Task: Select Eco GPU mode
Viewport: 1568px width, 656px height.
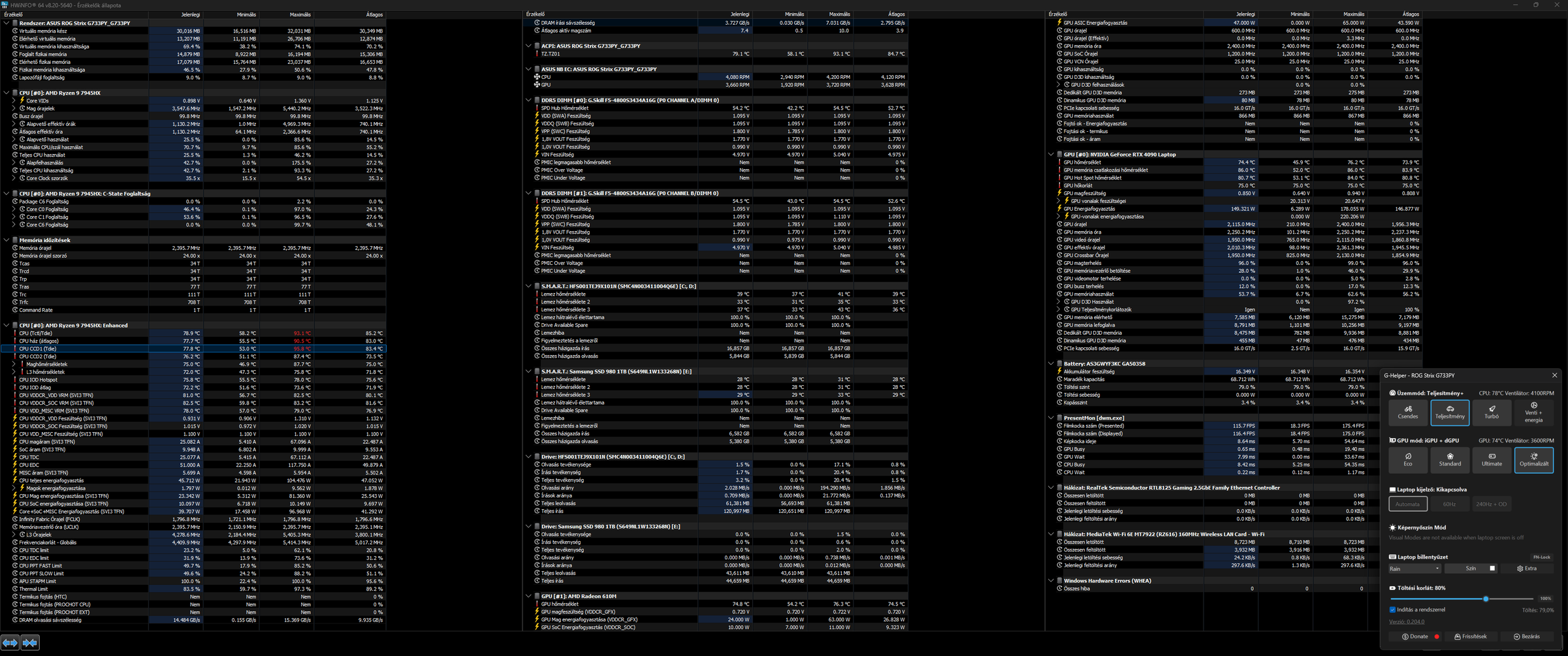Action: 1408,460
